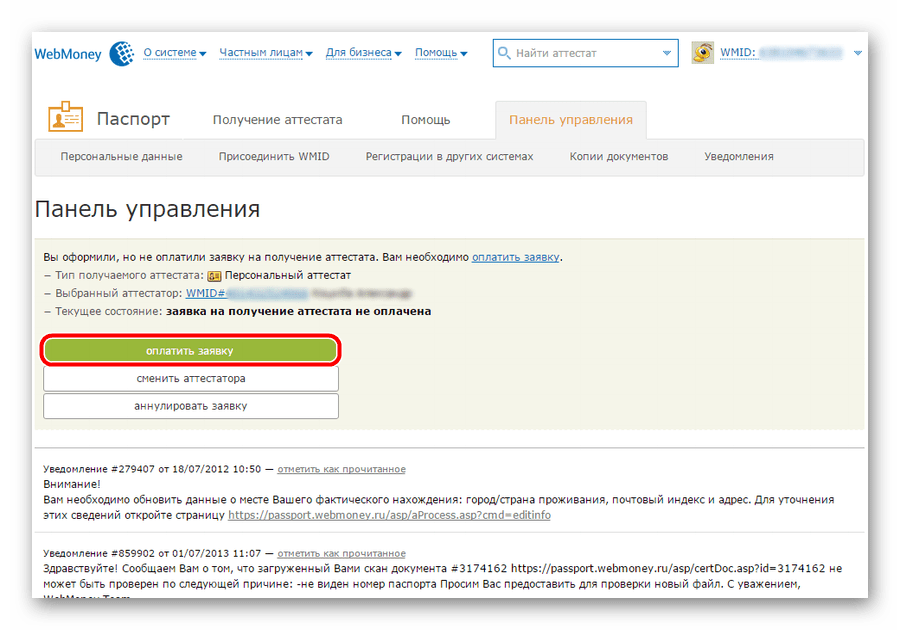Image resolution: width=900 pixels, height=630 pixels.
Task: Open 'Копии документов' submenu item
Action: [619, 156]
